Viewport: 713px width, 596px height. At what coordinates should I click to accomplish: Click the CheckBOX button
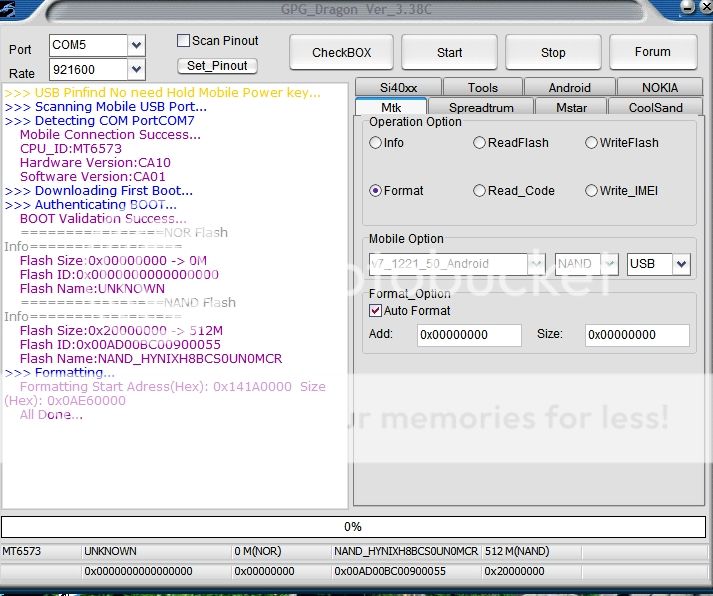click(x=341, y=53)
